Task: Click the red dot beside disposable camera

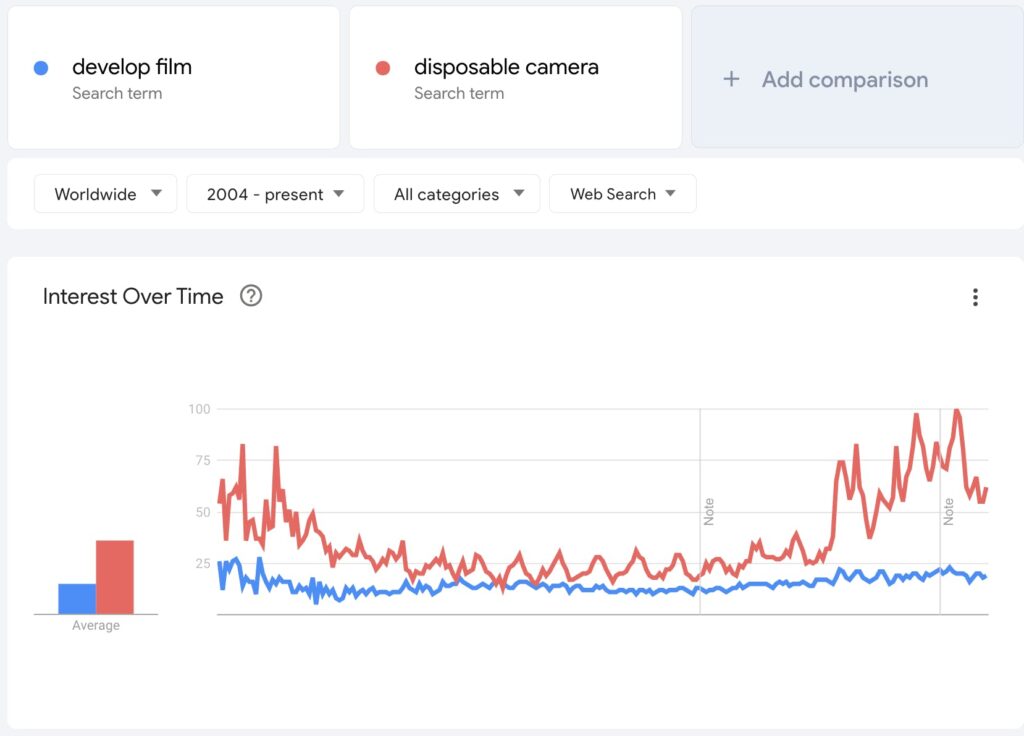Action: (x=383, y=68)
